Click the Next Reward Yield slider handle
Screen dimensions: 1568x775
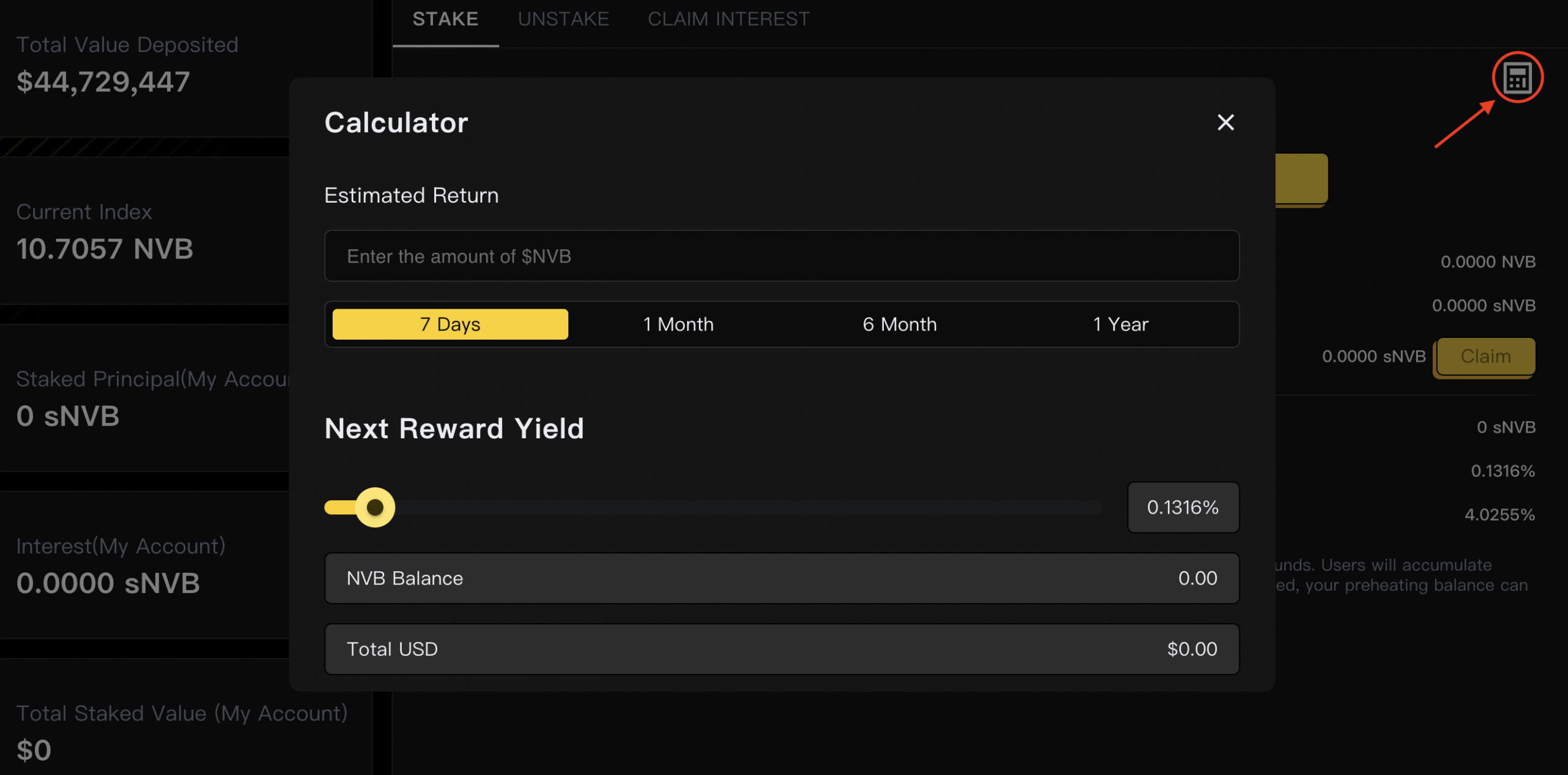375,507
